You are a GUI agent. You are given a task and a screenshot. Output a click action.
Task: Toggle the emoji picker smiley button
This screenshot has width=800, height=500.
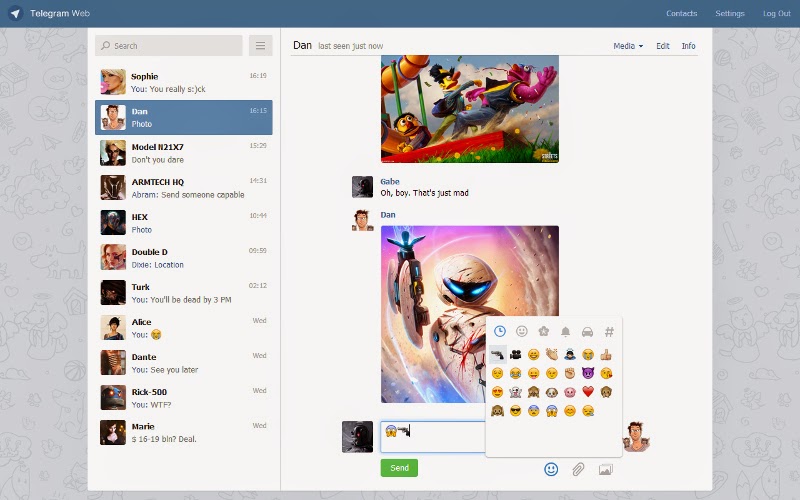click(x=551, y=469)
